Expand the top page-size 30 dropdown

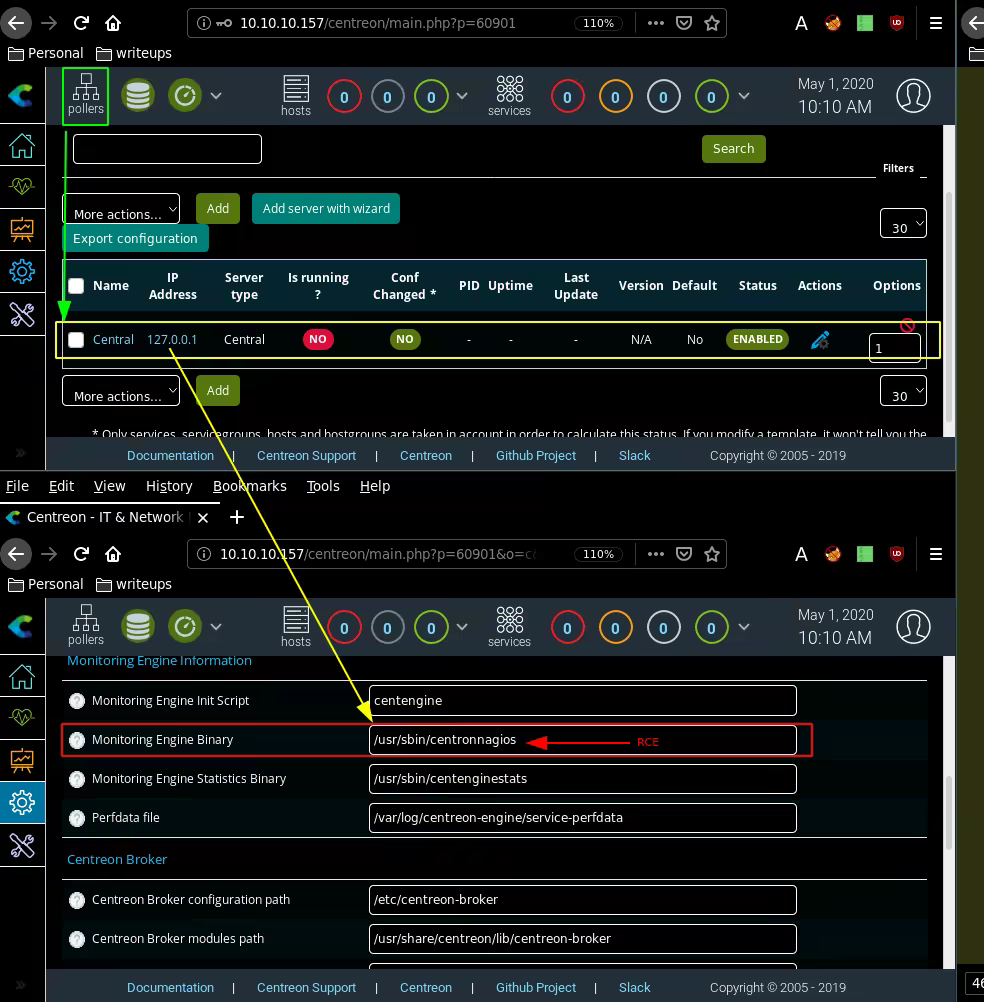click(x=903, y=224)
